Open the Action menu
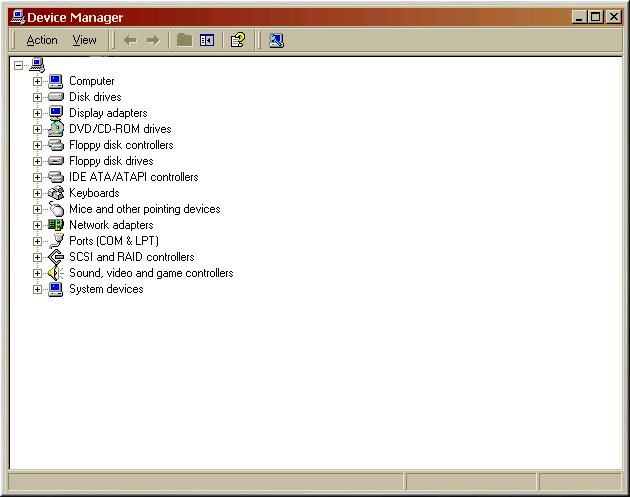630x497 pixels. 42,40
